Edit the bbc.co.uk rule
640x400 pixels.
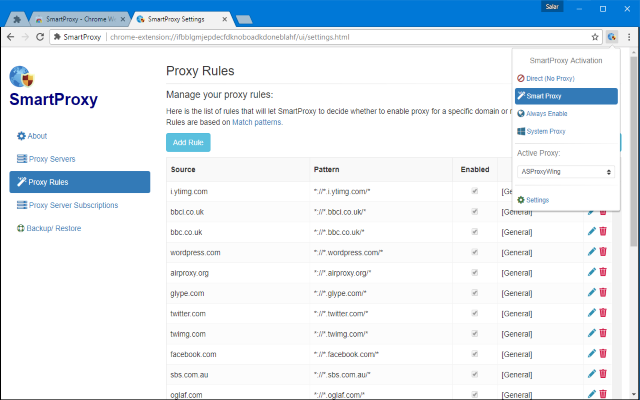pos(591,231)
